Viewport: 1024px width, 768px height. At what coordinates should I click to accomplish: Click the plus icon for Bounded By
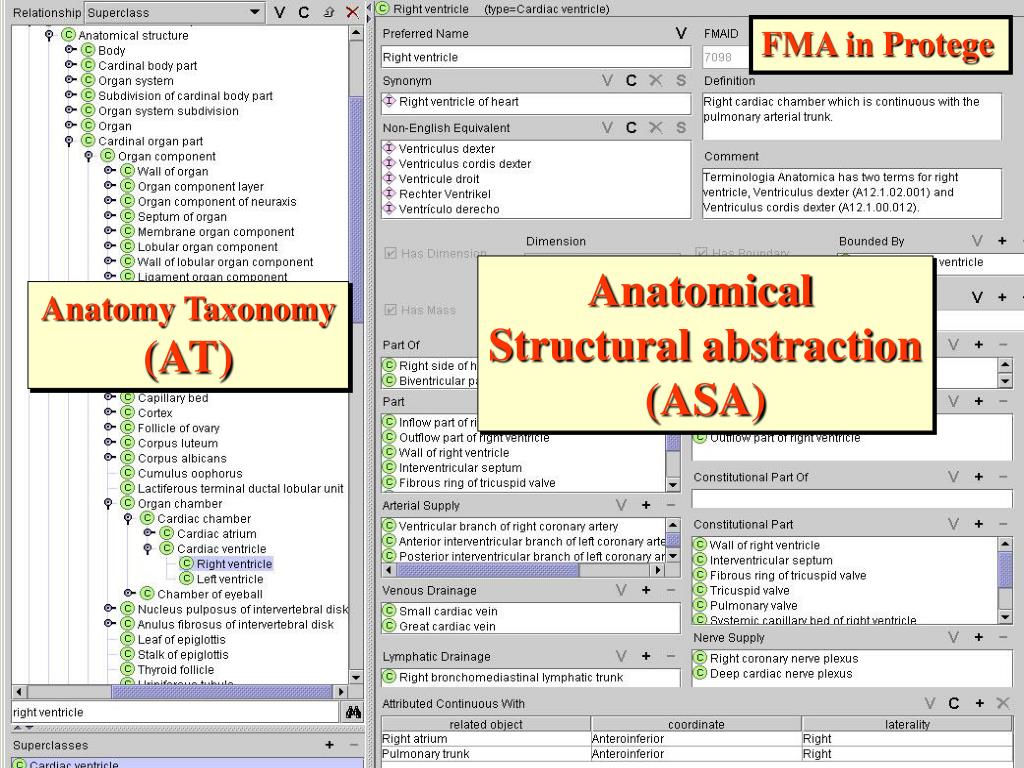tap(1002, 241)
